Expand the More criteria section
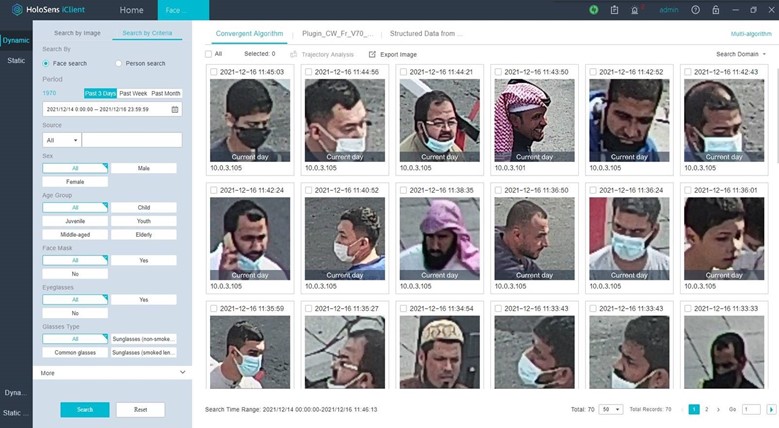 tap(112, 373)
